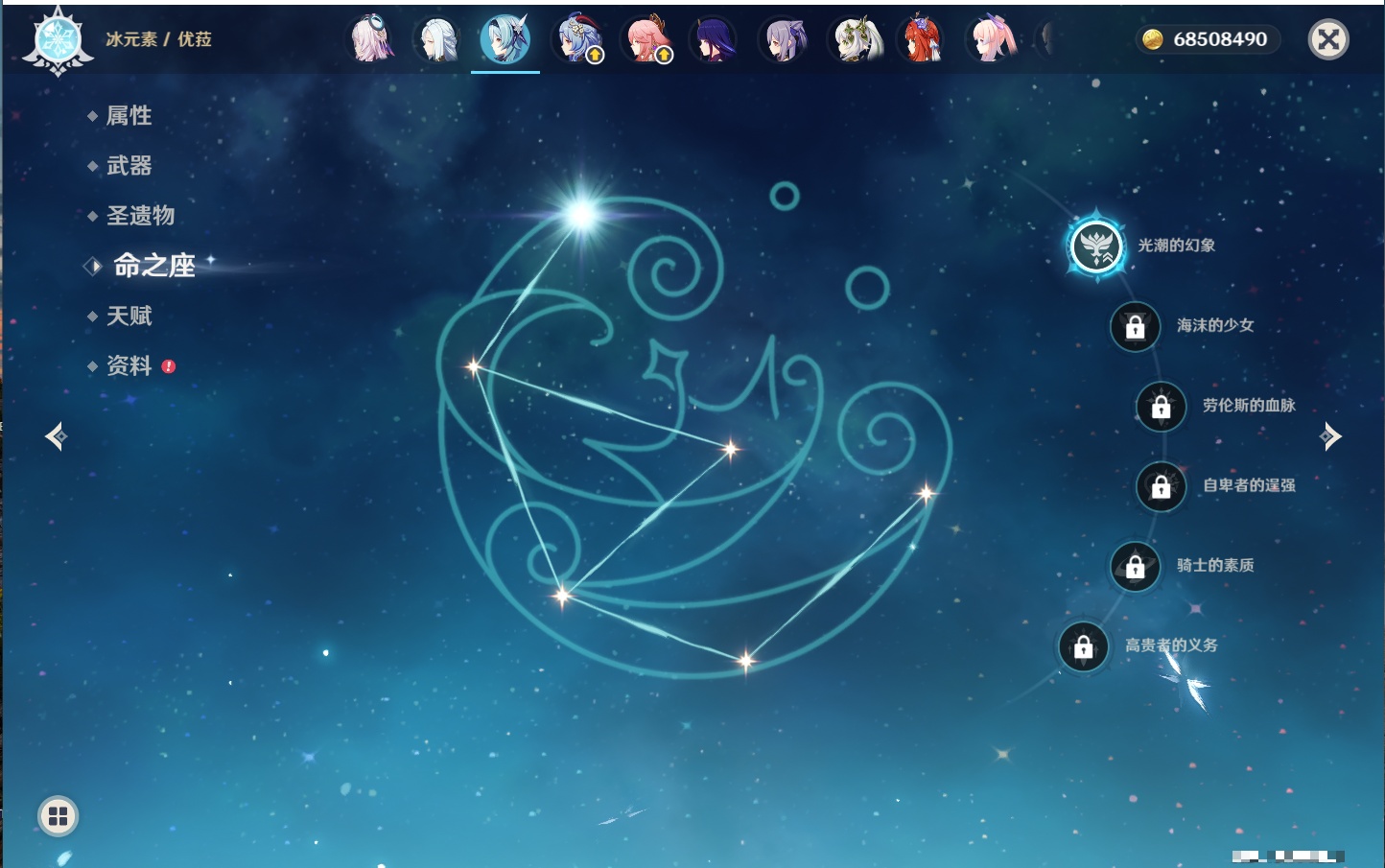Select the avatar with green leaf hairpiece

coord(854,39)
